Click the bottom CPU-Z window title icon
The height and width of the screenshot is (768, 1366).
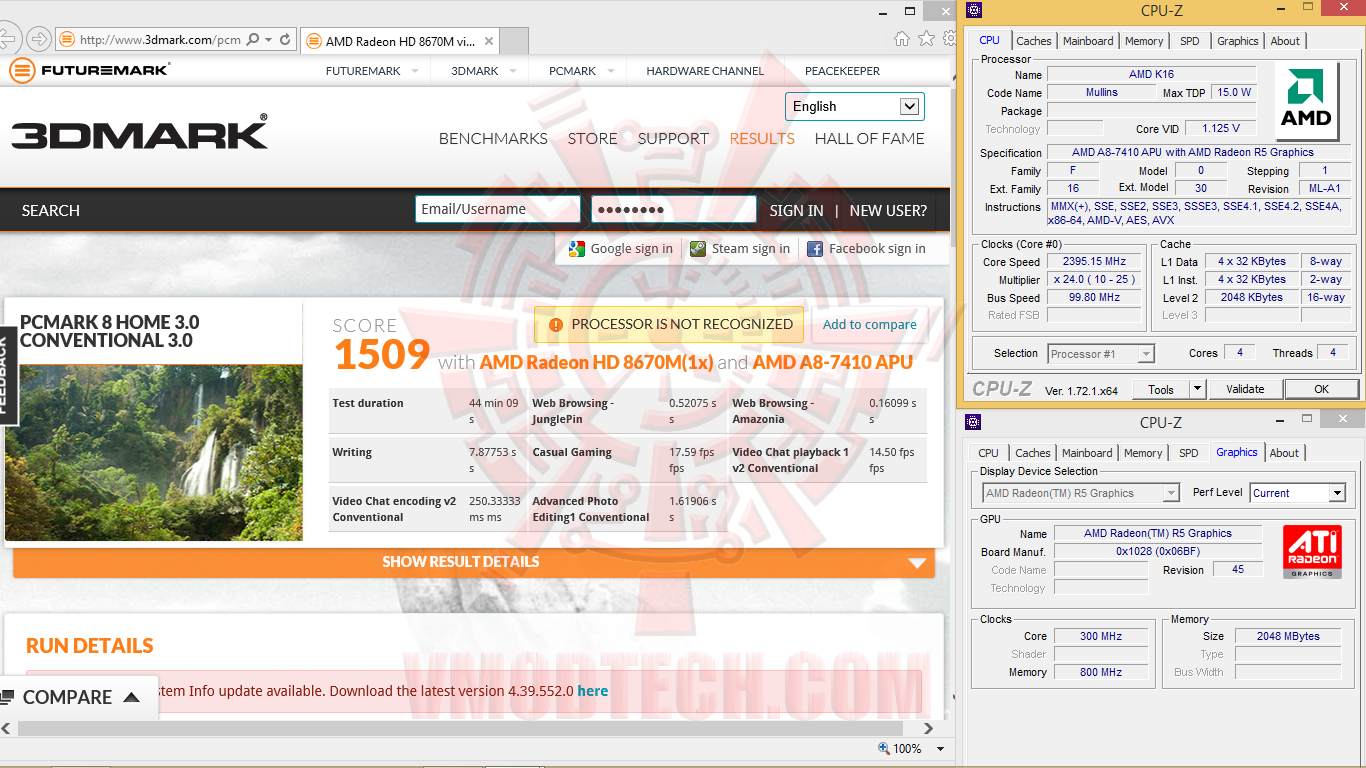pyautogui.click(x=973, y=423)
